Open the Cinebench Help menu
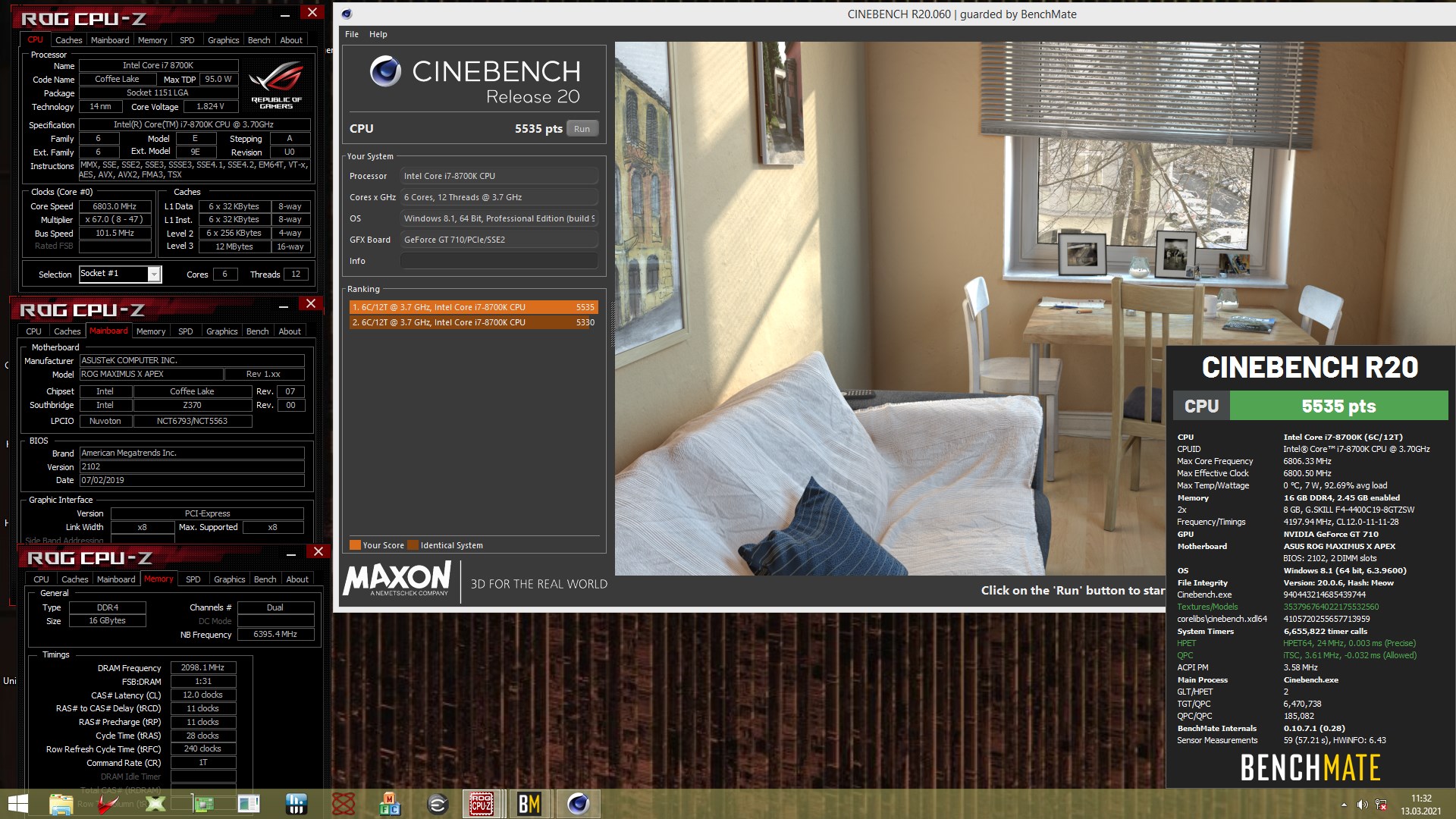The image size is (1456, 819). (378, 34)
